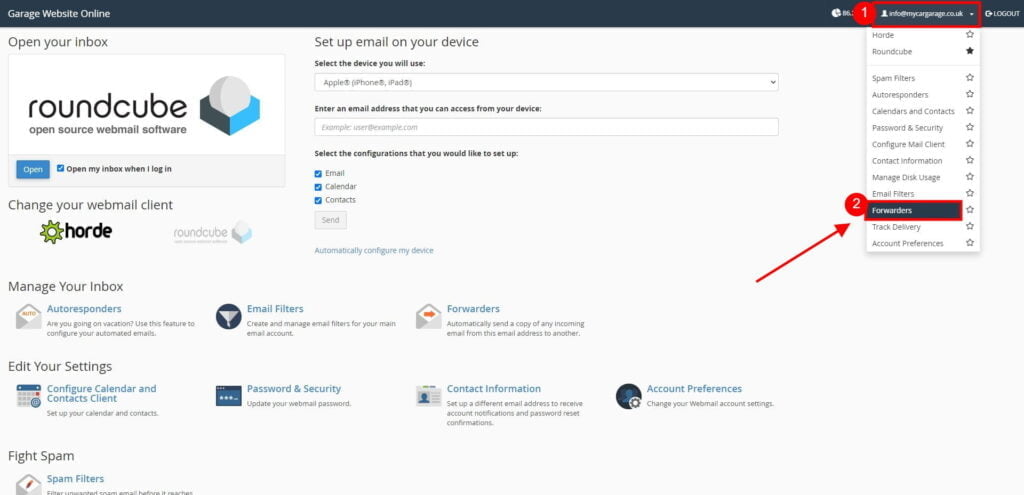Image resolution: width=1024 pixels, height=495 pixels.
Task: Star the Autoresponders menu entry
Action: 970,94
